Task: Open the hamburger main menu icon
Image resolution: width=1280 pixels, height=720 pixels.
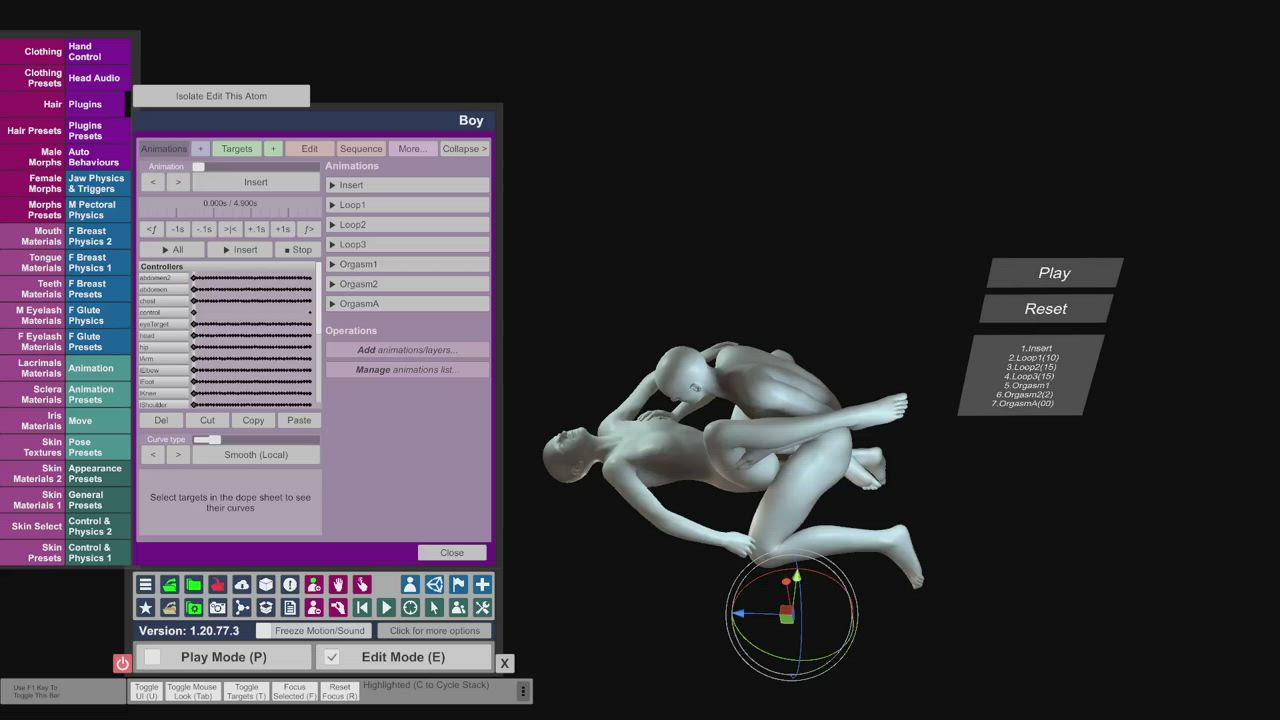Action: (145, 585)
